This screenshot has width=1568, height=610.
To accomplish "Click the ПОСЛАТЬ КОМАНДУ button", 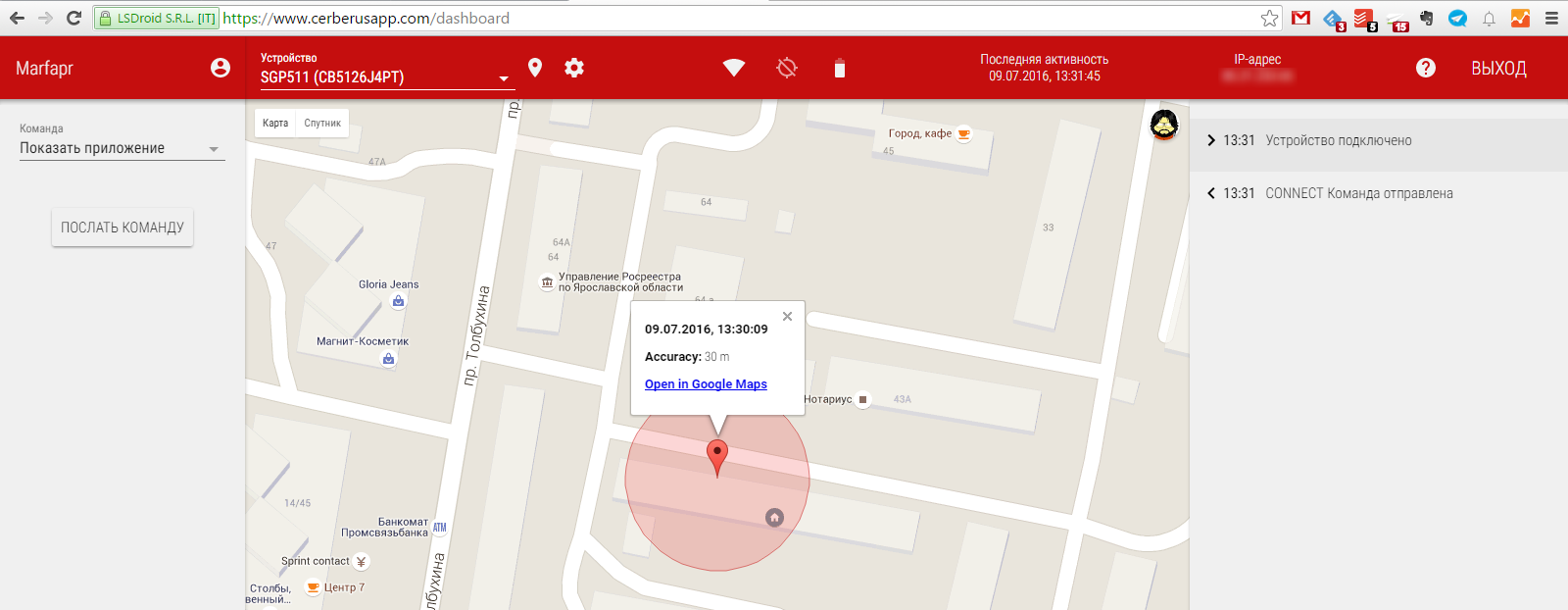I will (x=122, y=228).
